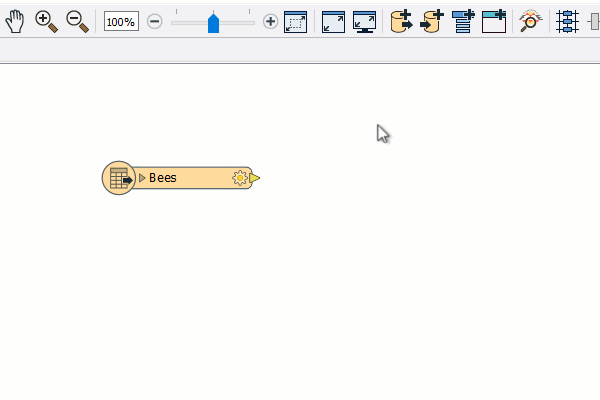Expand the Bees attribute list arrow
The height and width of the screenshot is (400, 600).
pos(142,178)
